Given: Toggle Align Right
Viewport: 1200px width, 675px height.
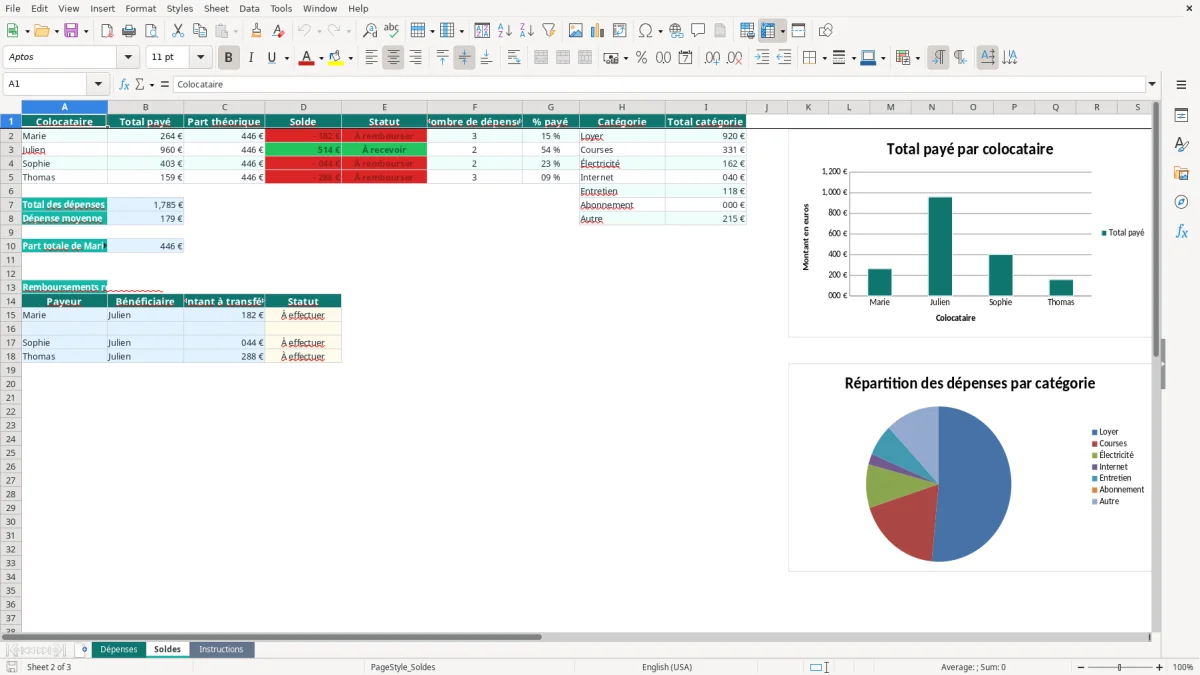Looking at the screenshot, I should (415, 58).
